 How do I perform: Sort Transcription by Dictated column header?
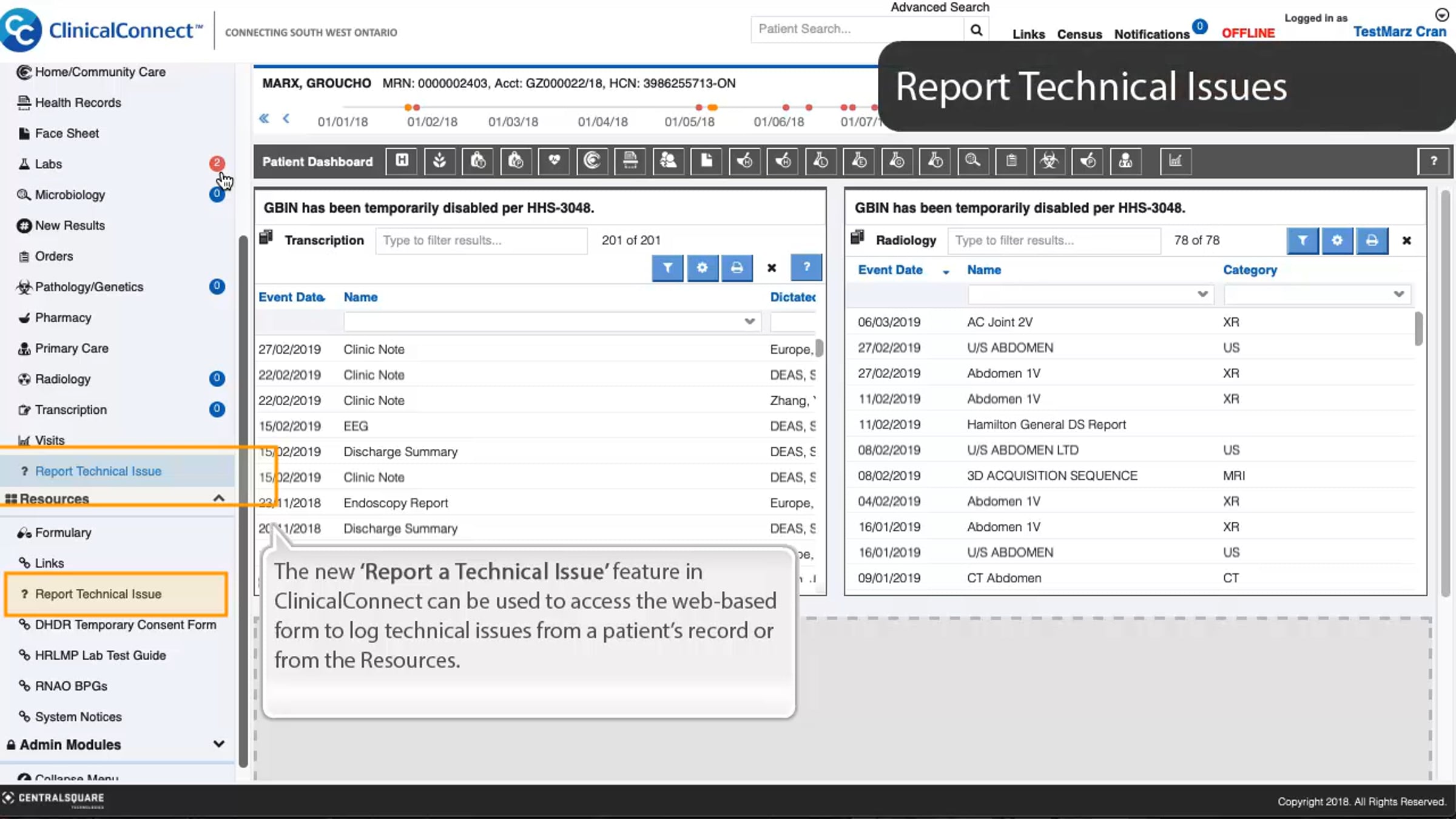(x=793, y=297)
